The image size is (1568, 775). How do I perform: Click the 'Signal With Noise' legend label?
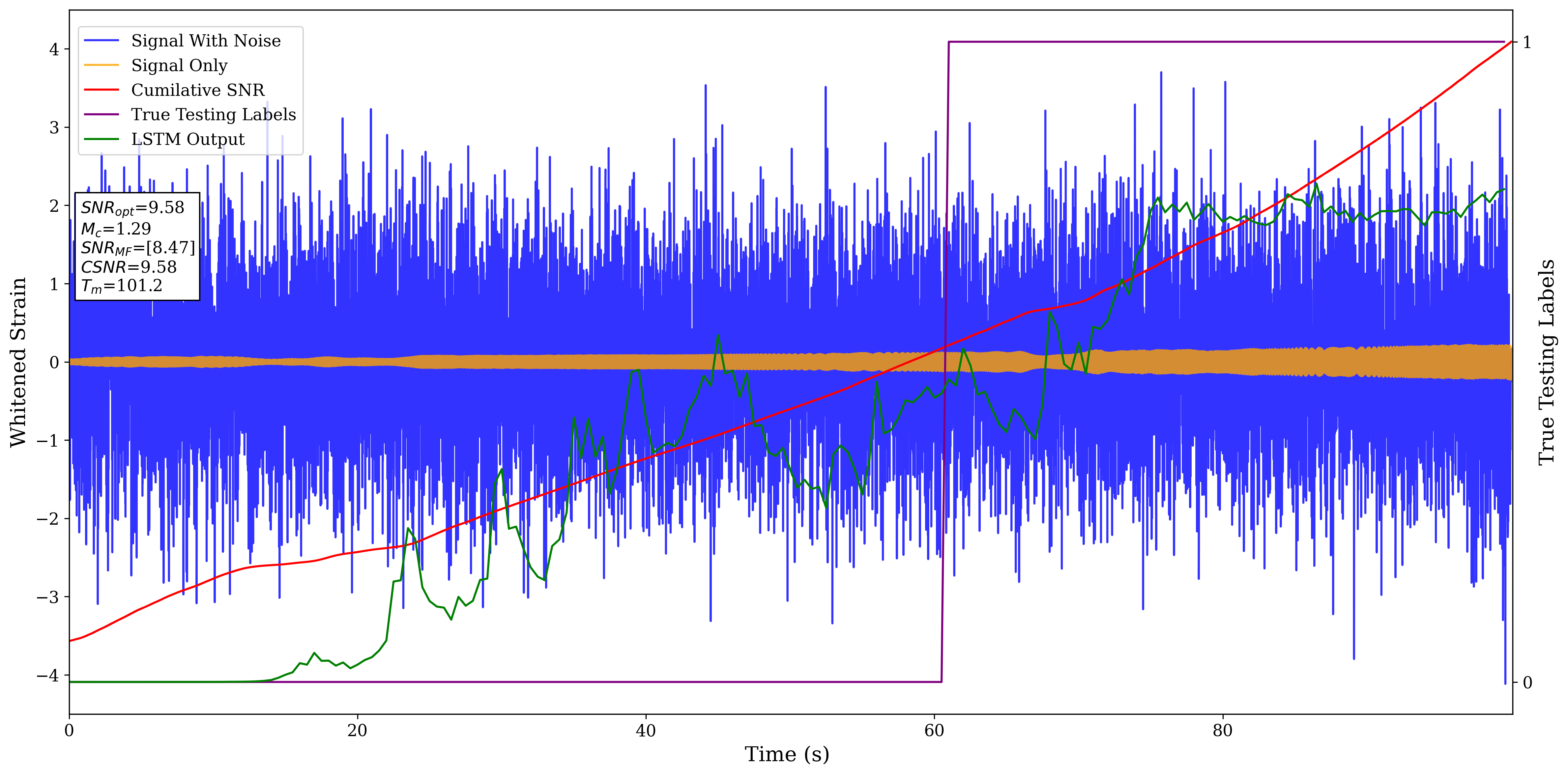coord(206,41)
